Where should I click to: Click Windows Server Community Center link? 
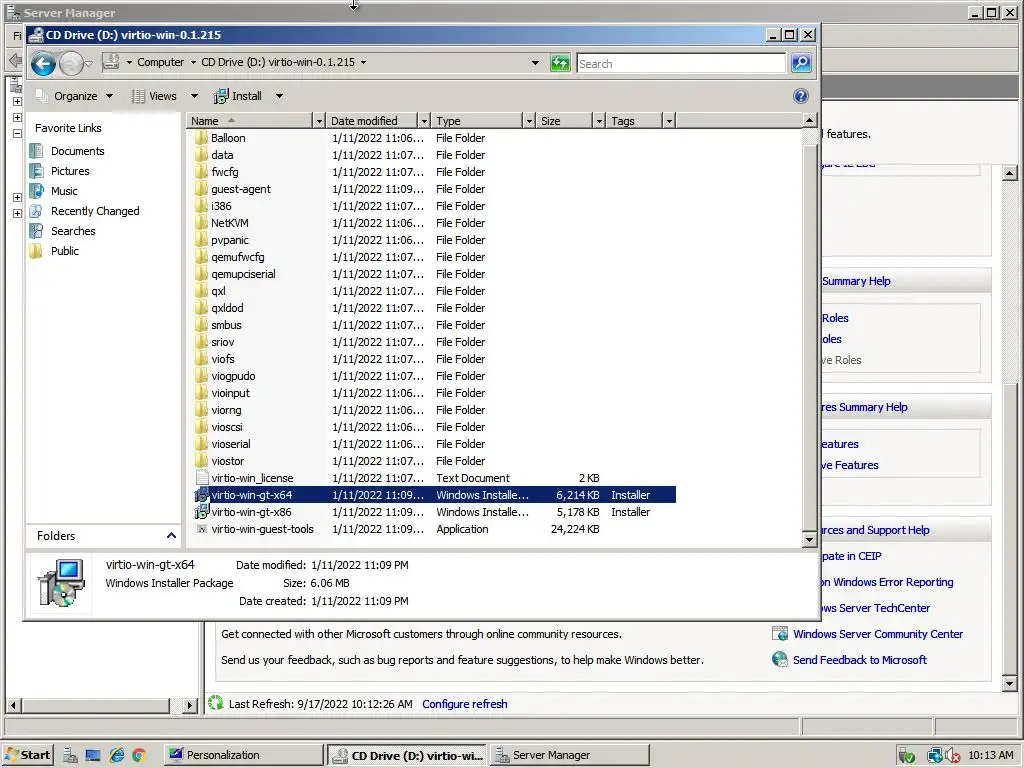tap(878, 634)
